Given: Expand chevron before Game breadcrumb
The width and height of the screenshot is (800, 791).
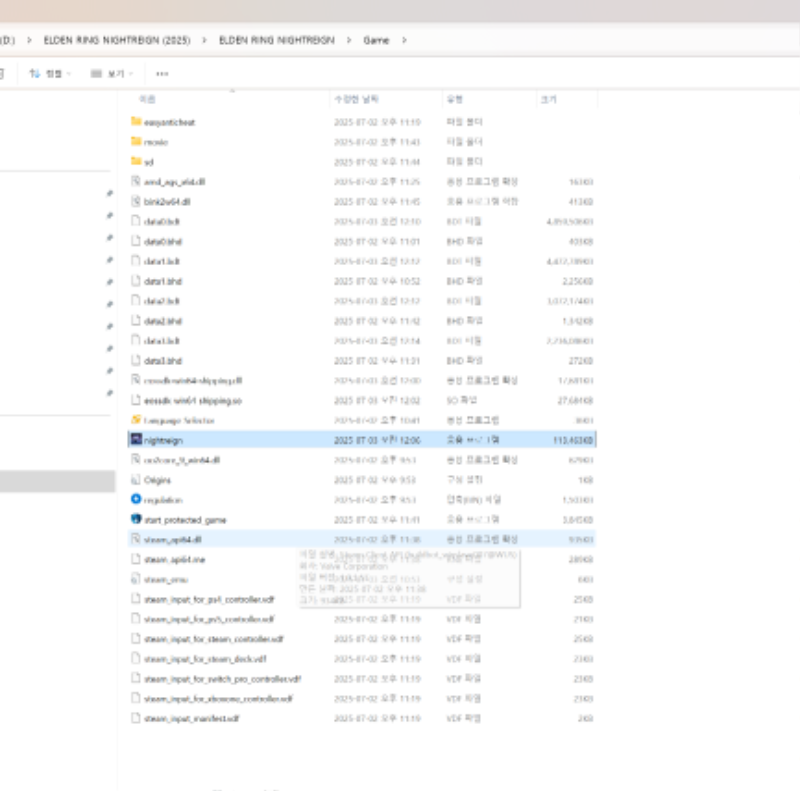Looking at the screenshot, I should click(x=349, y=40).
